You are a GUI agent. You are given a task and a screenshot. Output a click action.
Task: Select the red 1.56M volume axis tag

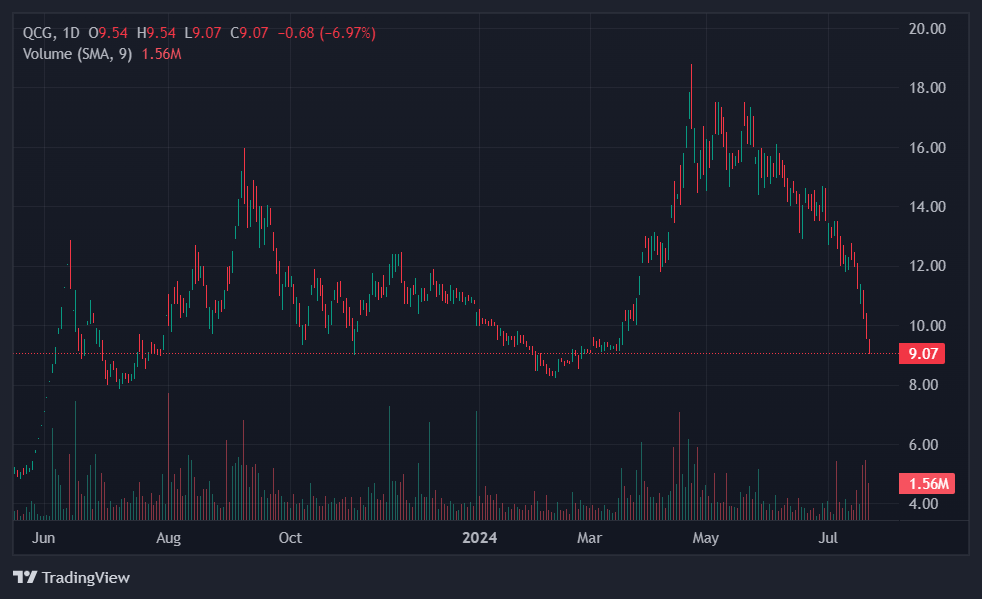(926, 483)
